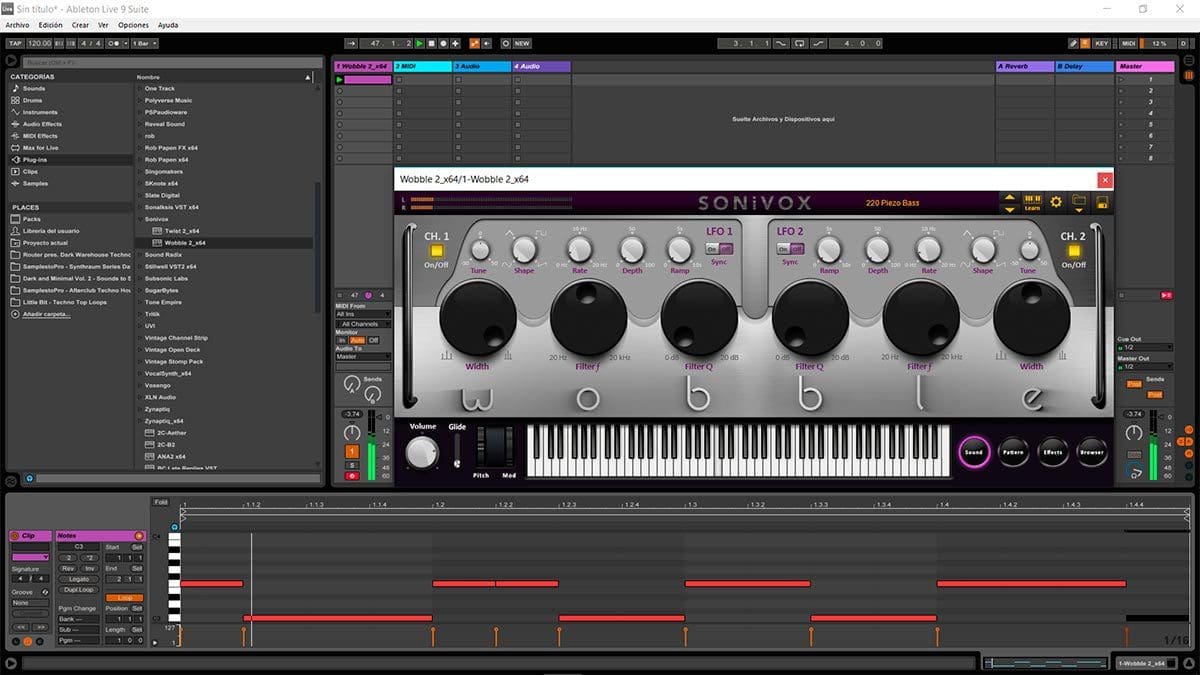Open the clip color dropdown
The height and width of the screenshot is (675, 1200).
pyautogui.click(x=30, y=557)
